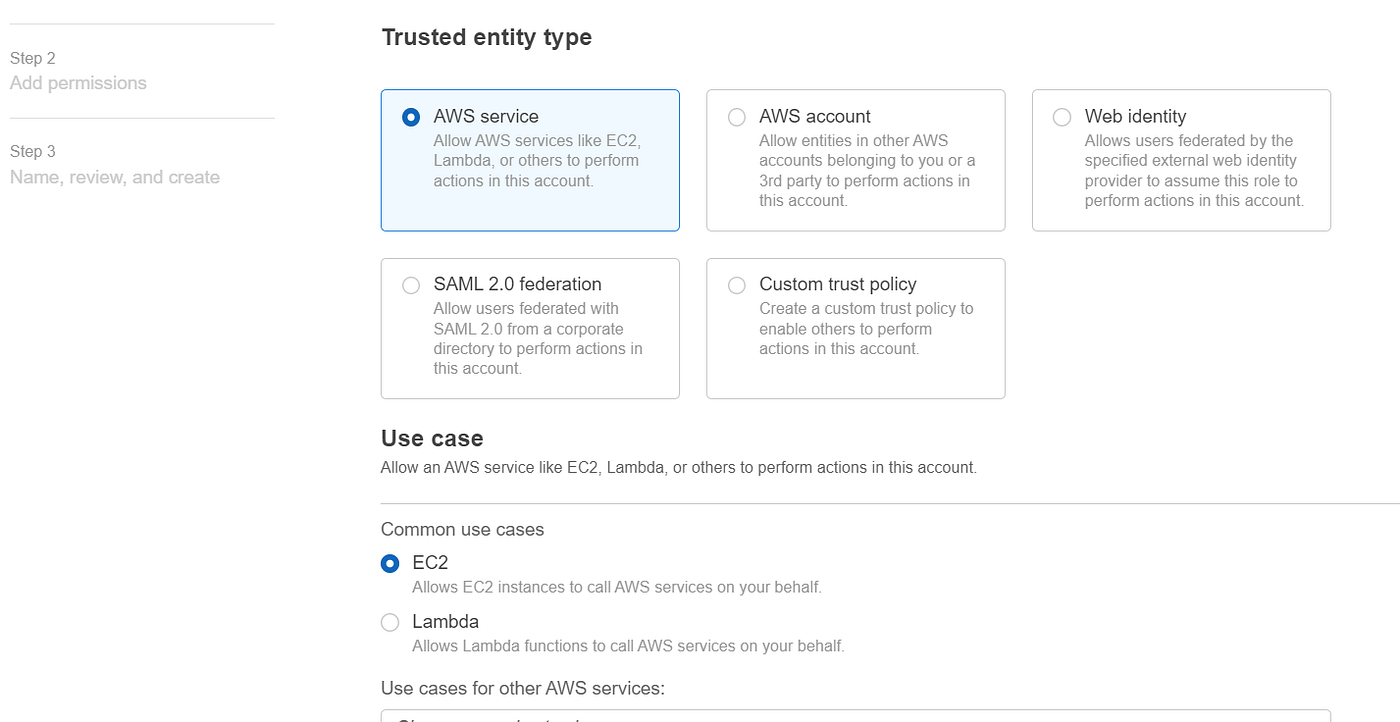Click the Trusted entity type heading
The image size is (1400, 722).
point(486,36)
